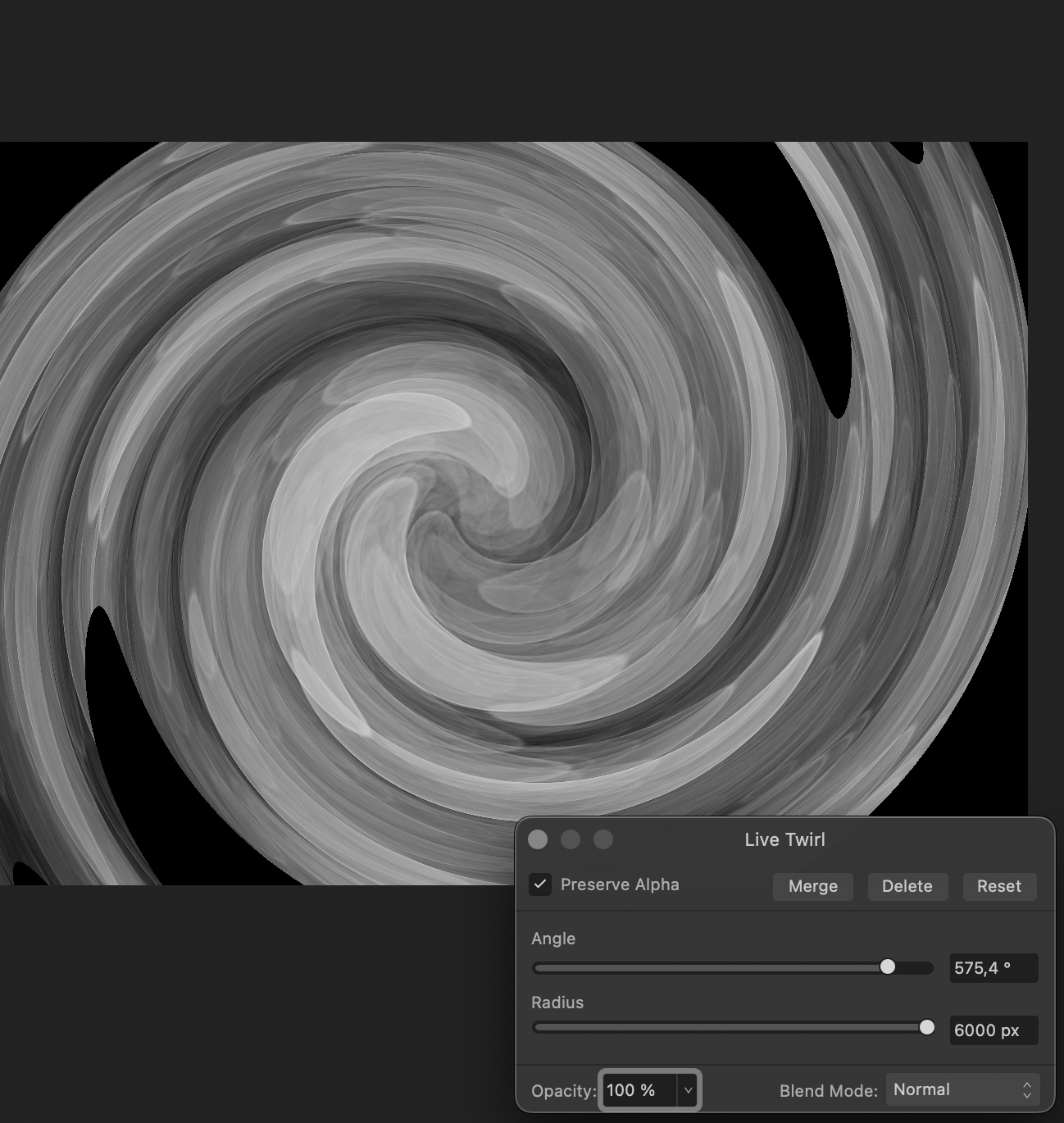Viewport: 1064px width, 1123px height.
Task: Click the Radius label
Action: point(557,1003)
